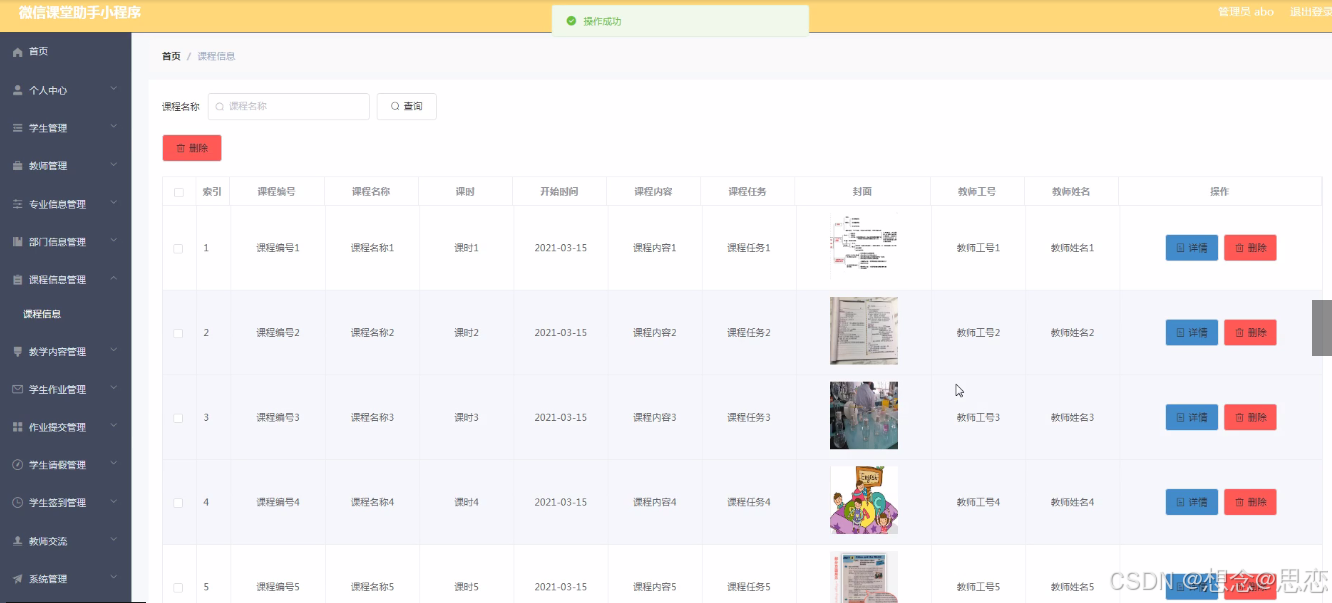Go to 首页 via the breadcrumb
This screenshot has height=603, width=1332.
pyautogui.click(x=171, y=56)
